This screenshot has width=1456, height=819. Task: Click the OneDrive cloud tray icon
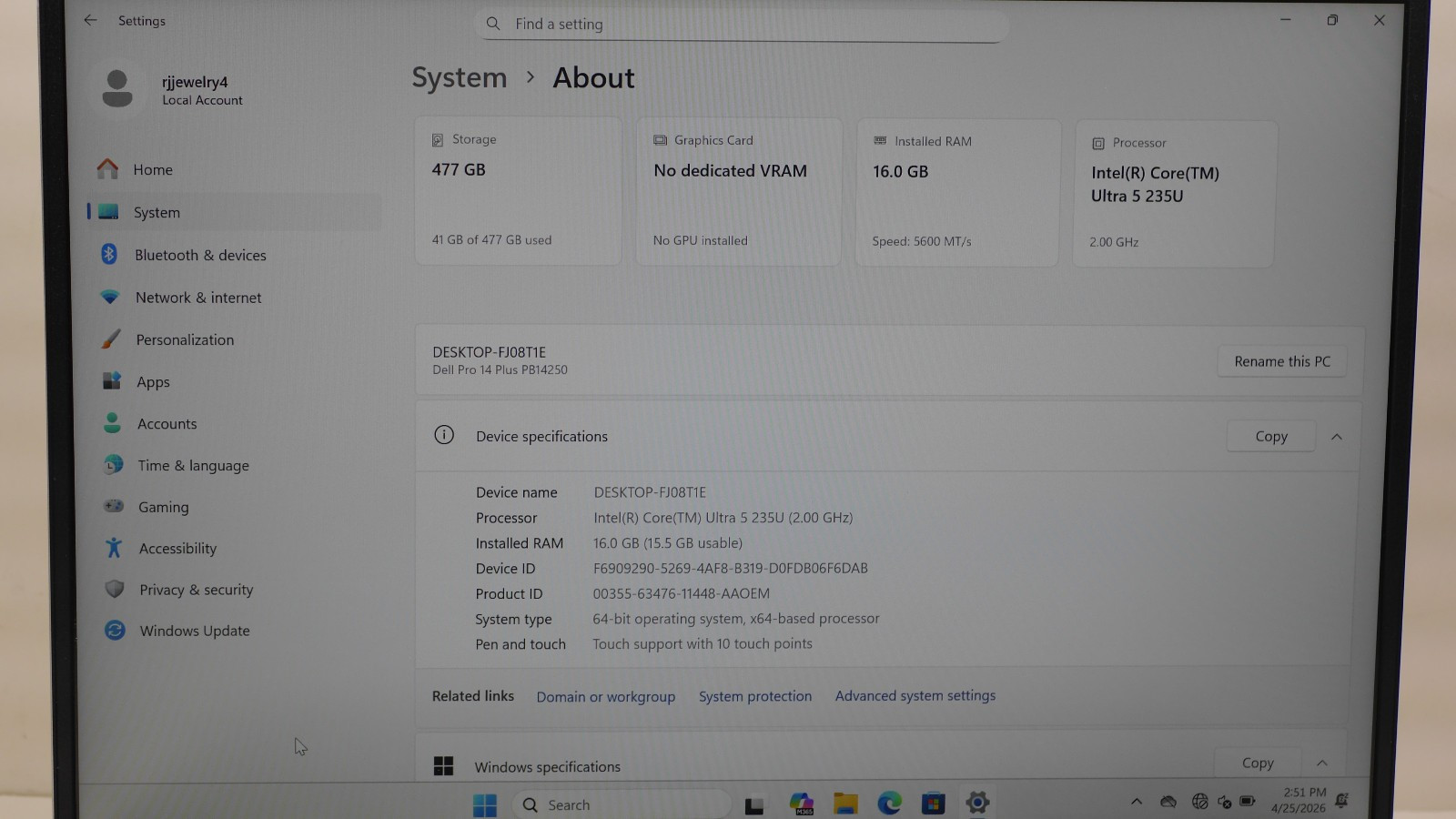point(1168,802)
